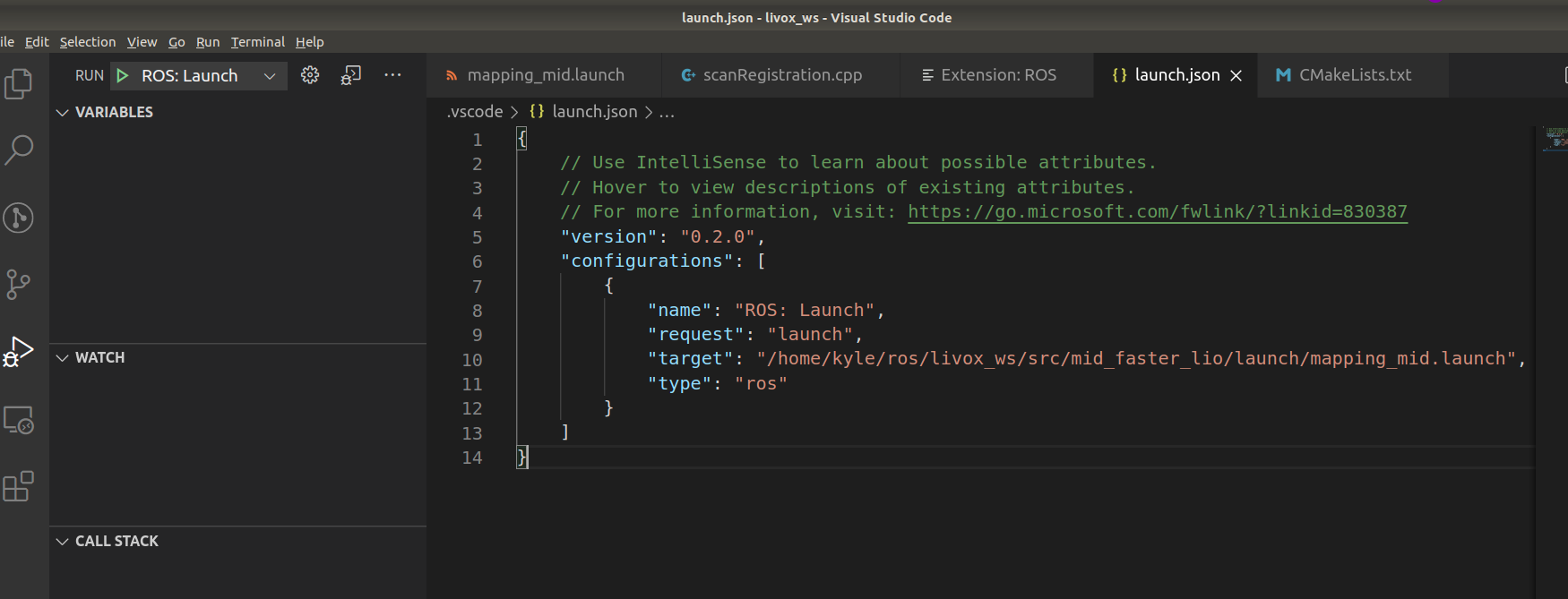This screenshot has height=599, width=1568.
Task: Click the "ROS: Launch" name value
Action: [x=805, y=311]
